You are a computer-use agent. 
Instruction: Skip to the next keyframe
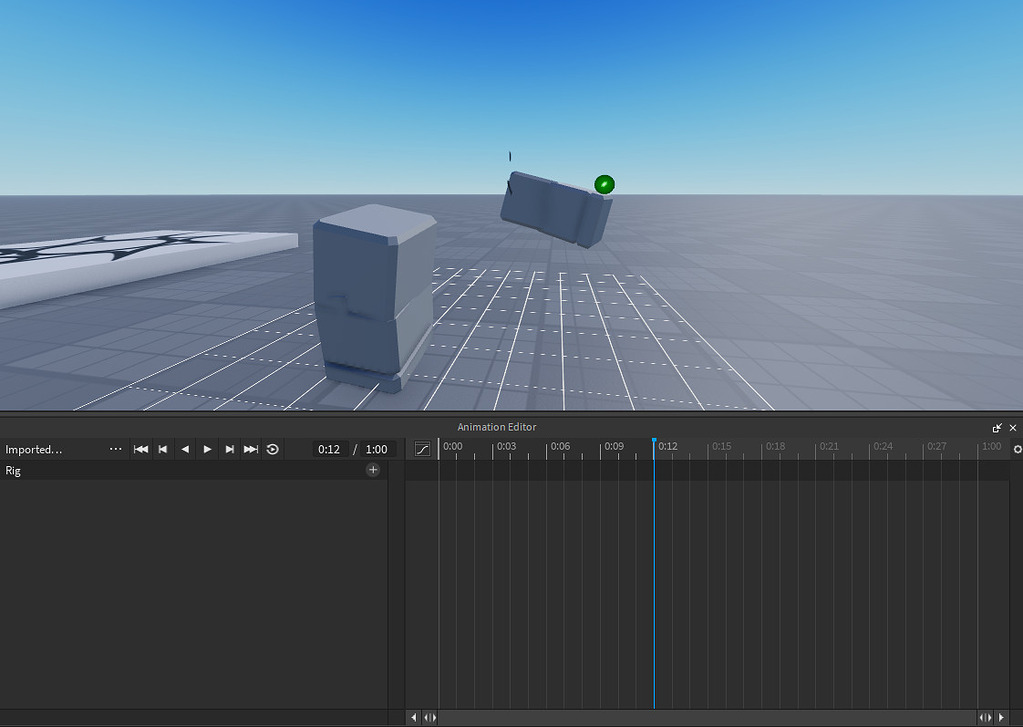coord(228,449)
